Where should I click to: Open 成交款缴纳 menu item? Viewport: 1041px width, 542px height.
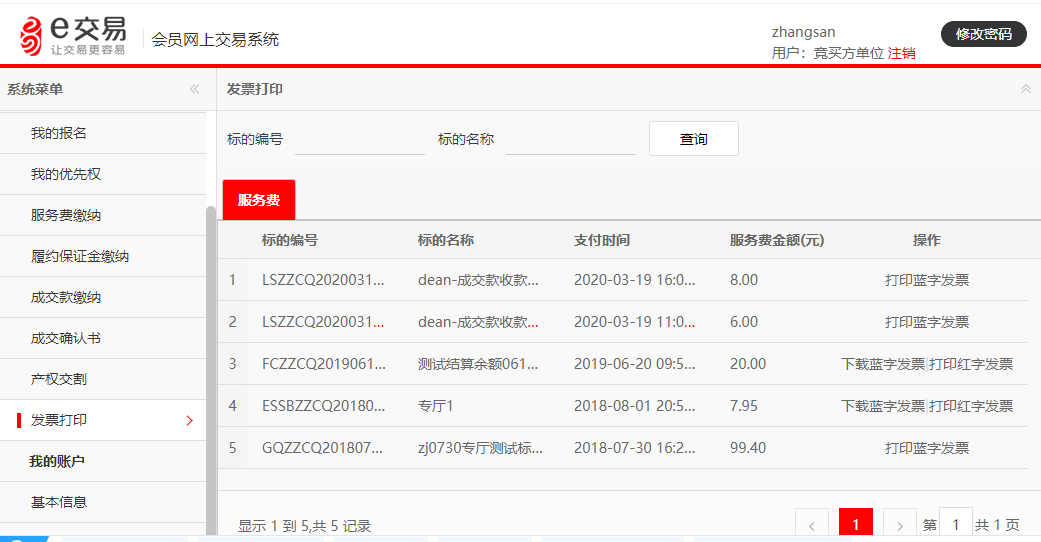tap(103, 298)
